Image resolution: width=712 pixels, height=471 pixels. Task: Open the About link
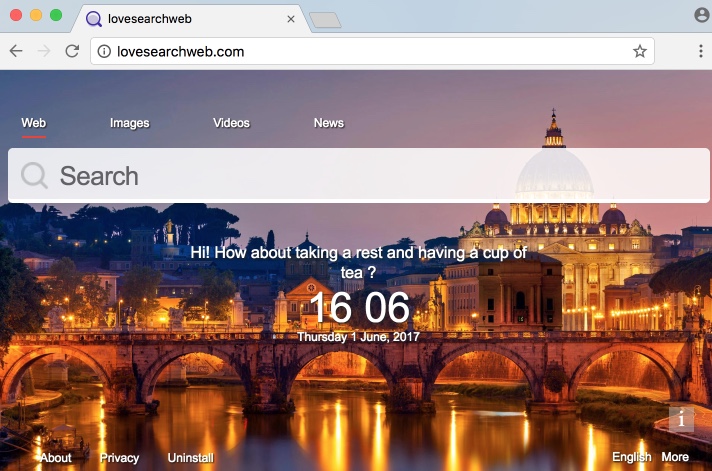[x=56, y=457]
